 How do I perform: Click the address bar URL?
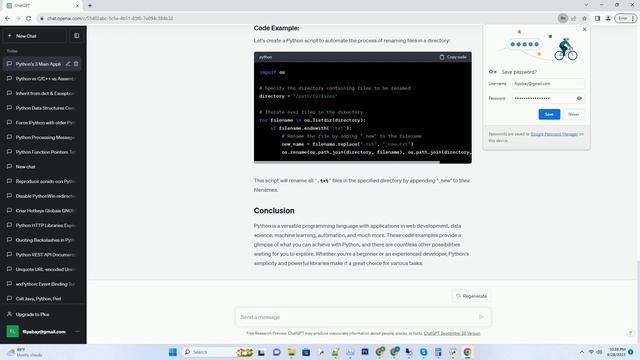[110, 18]
